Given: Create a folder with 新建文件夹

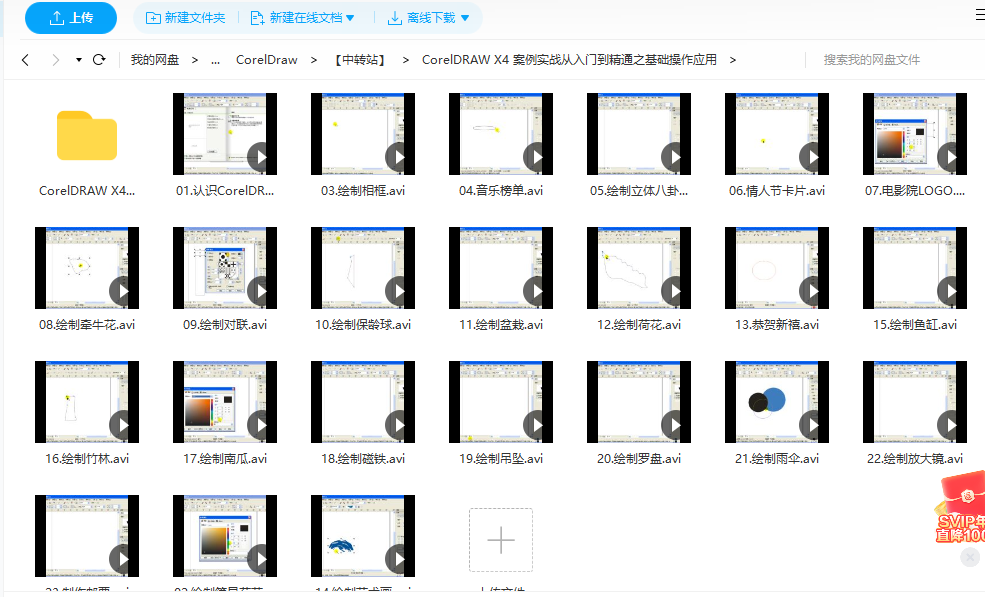Looking at the screenshot, I should point(185,18).
